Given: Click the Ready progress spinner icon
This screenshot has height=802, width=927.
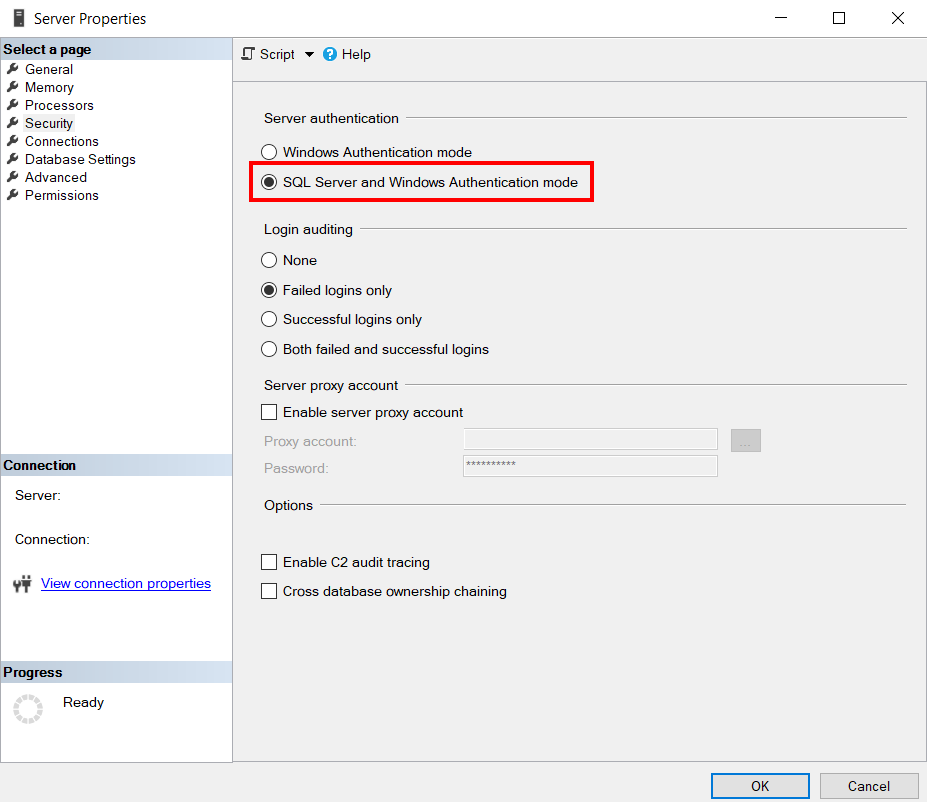Looking at the screenshot, I should (x=28, y=709).
